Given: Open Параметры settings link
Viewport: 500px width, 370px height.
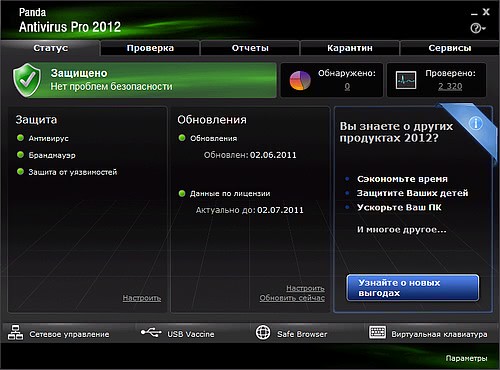Looking at the screenshot, I should point(466,358).
